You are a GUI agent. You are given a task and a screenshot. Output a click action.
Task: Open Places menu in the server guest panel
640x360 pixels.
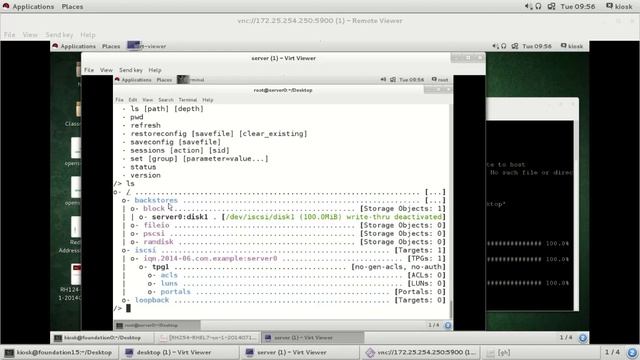point(164,80)
